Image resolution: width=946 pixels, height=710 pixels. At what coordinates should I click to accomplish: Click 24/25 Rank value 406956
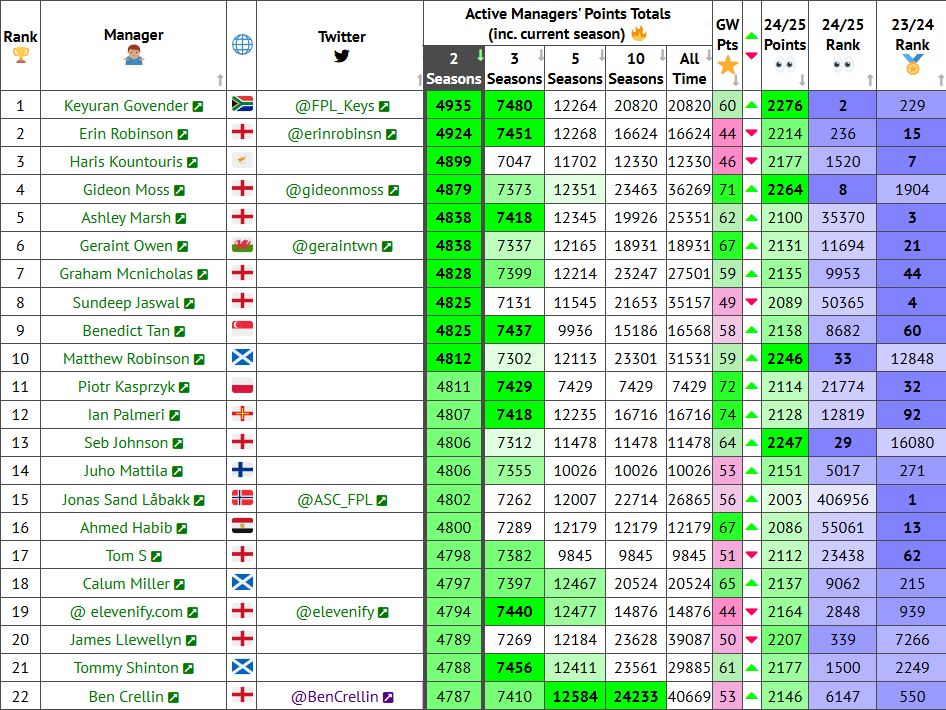843,500
